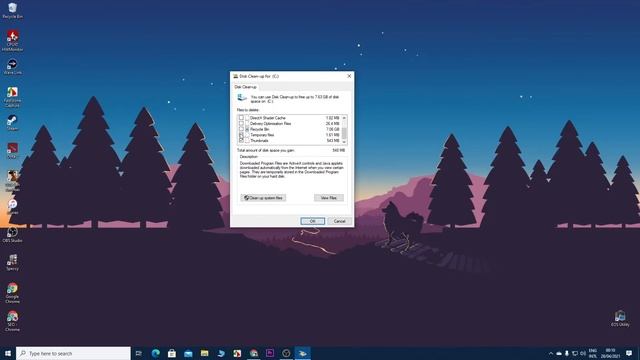The image size is (640, 360).
Task: Click the View Files button
Action: 329,198
